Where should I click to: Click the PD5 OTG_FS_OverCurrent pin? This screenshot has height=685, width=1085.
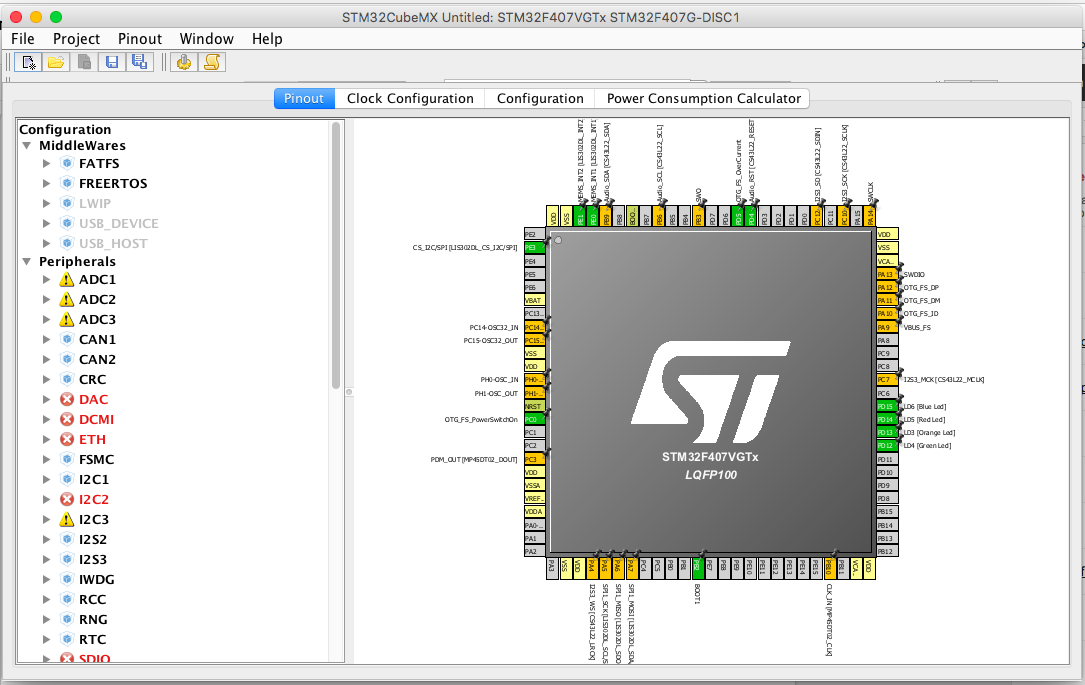[x=738, y=216]
